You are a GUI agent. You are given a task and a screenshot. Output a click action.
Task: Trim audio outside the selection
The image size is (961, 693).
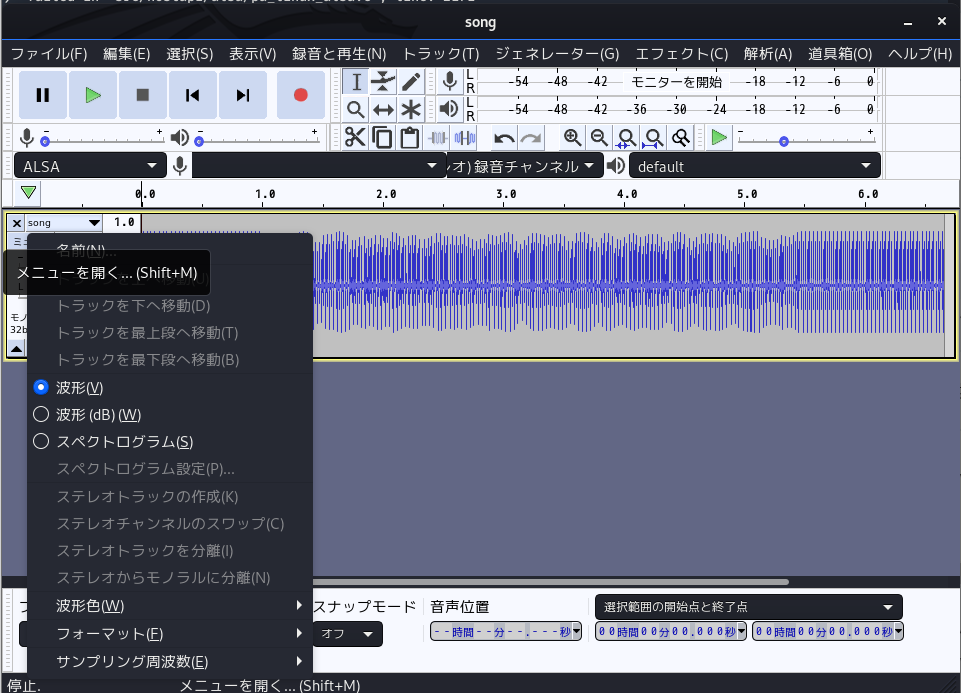[x=438, y=137]
